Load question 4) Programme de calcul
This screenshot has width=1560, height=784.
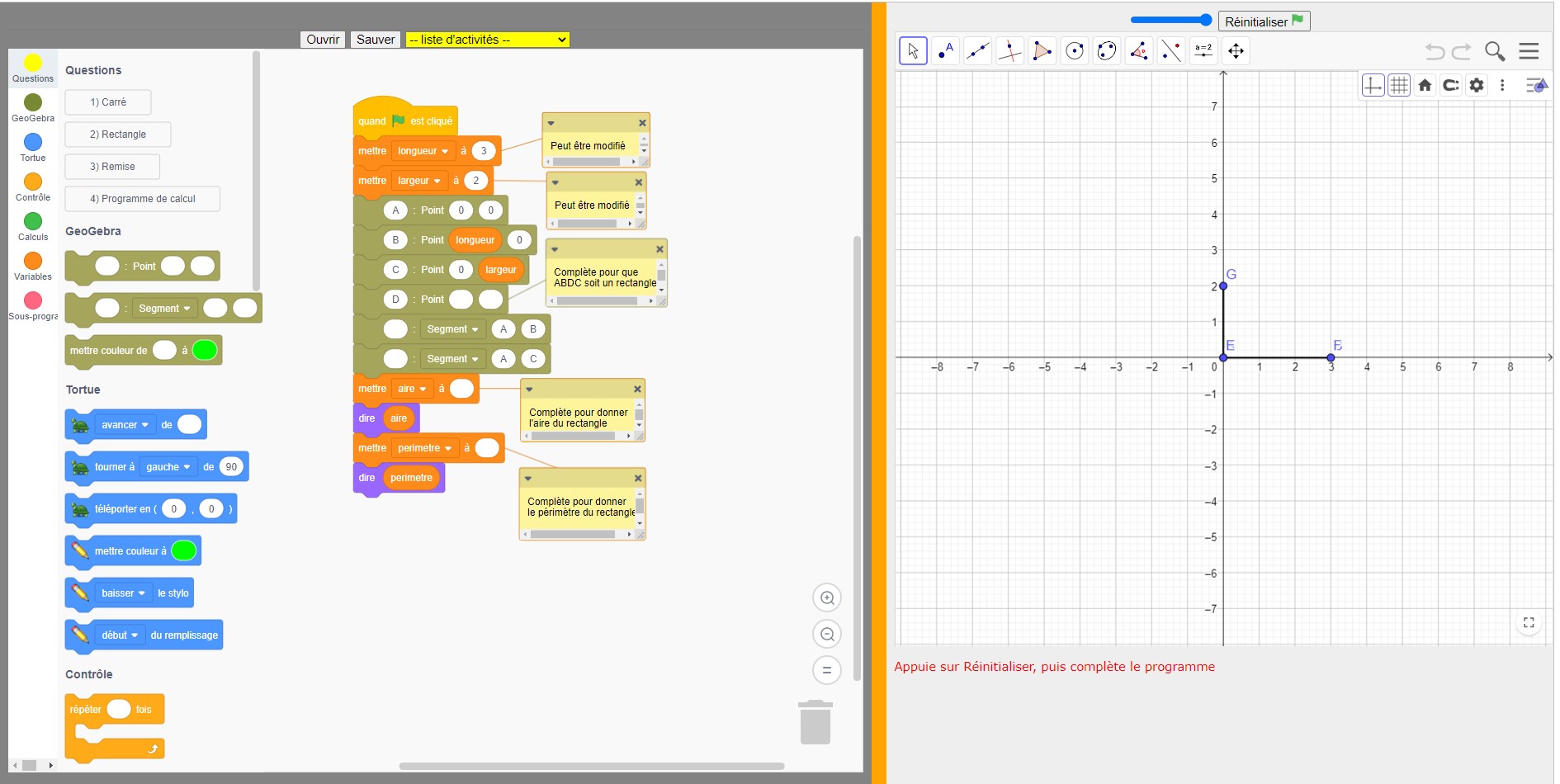(x=143, y=199)
